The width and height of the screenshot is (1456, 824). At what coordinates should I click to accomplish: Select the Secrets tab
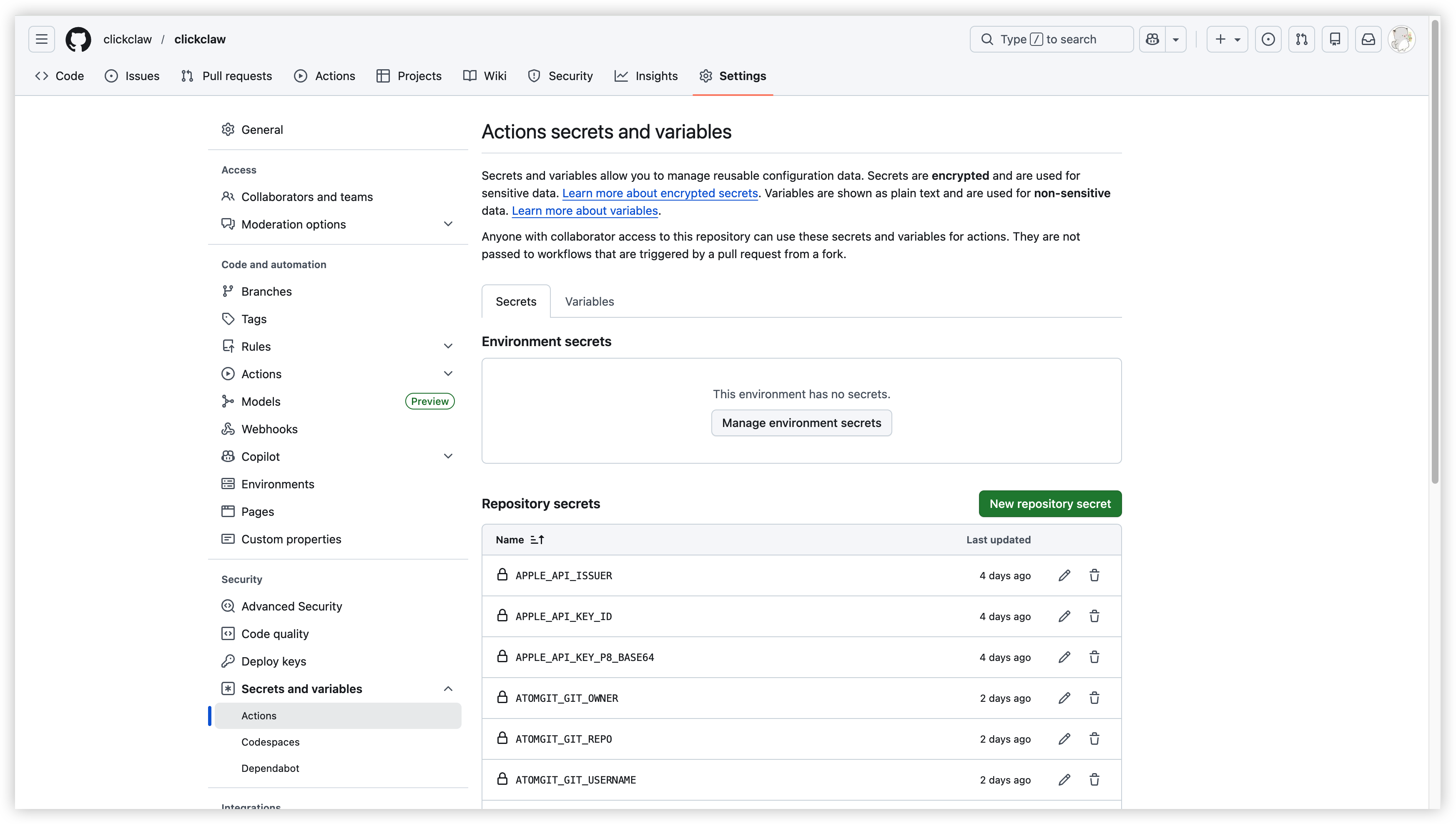point(515,301)
